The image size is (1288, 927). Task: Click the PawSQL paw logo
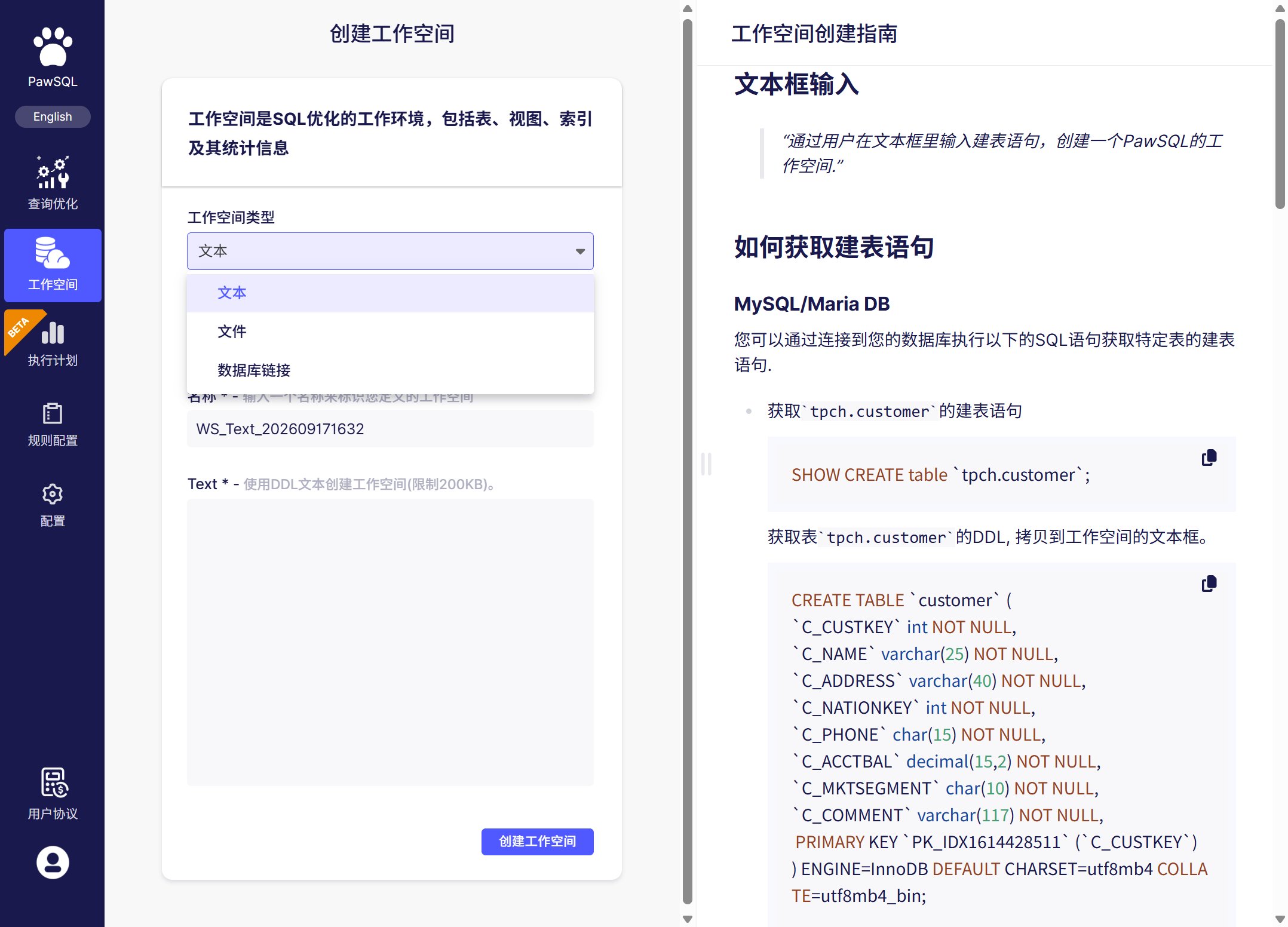(53, 47)
